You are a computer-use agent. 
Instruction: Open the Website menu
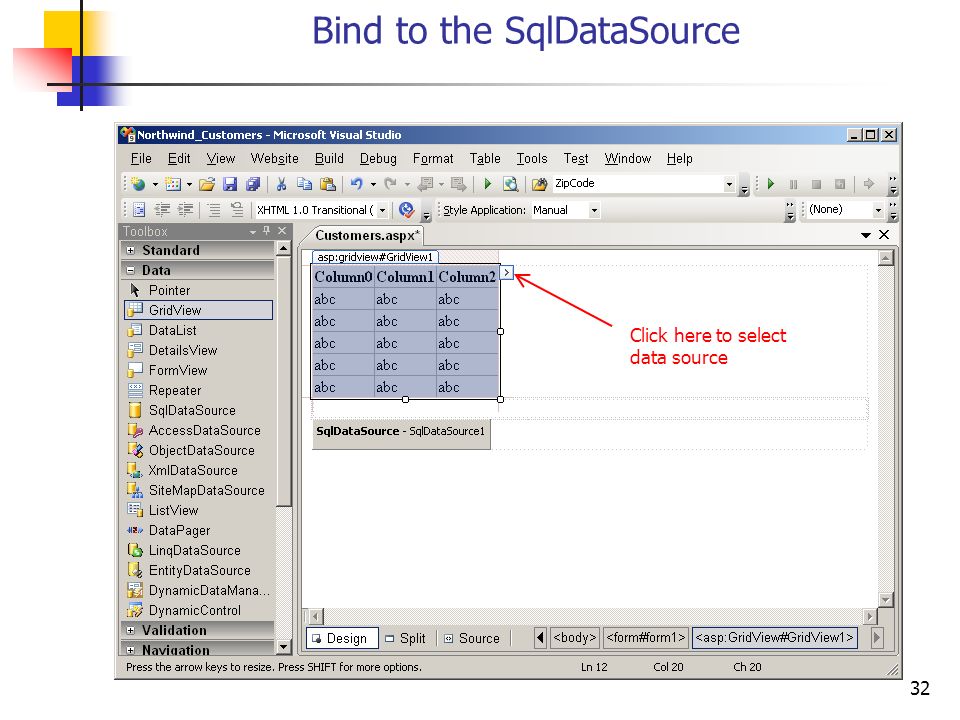click(275, 159)
